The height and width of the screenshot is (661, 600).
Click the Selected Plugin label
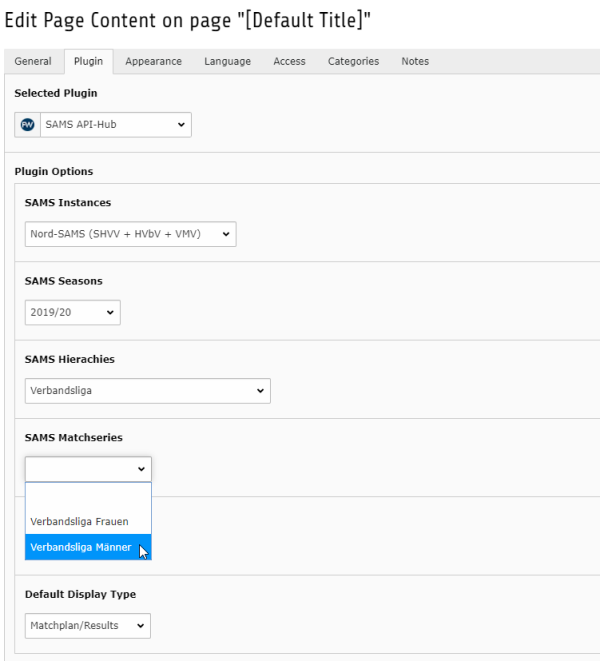[56, 93]
